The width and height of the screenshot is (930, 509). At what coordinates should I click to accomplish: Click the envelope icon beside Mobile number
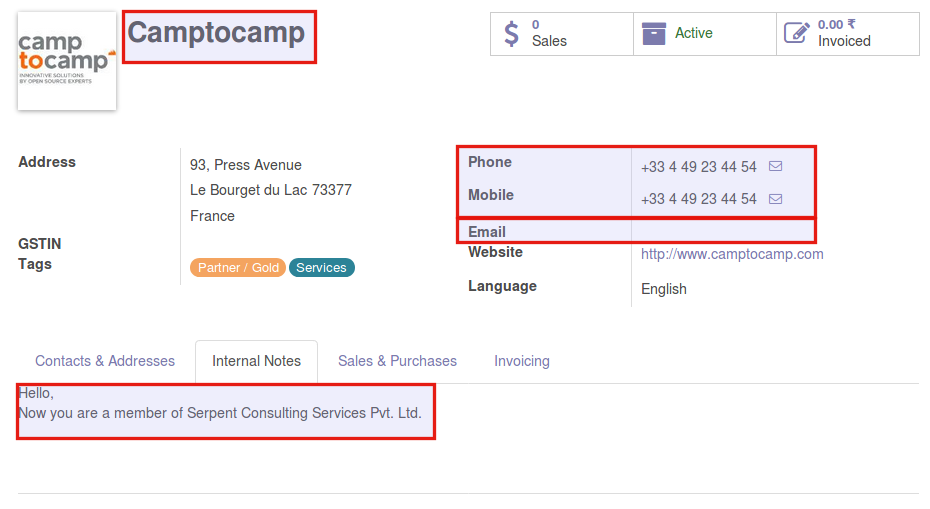(x=775, y=199)
